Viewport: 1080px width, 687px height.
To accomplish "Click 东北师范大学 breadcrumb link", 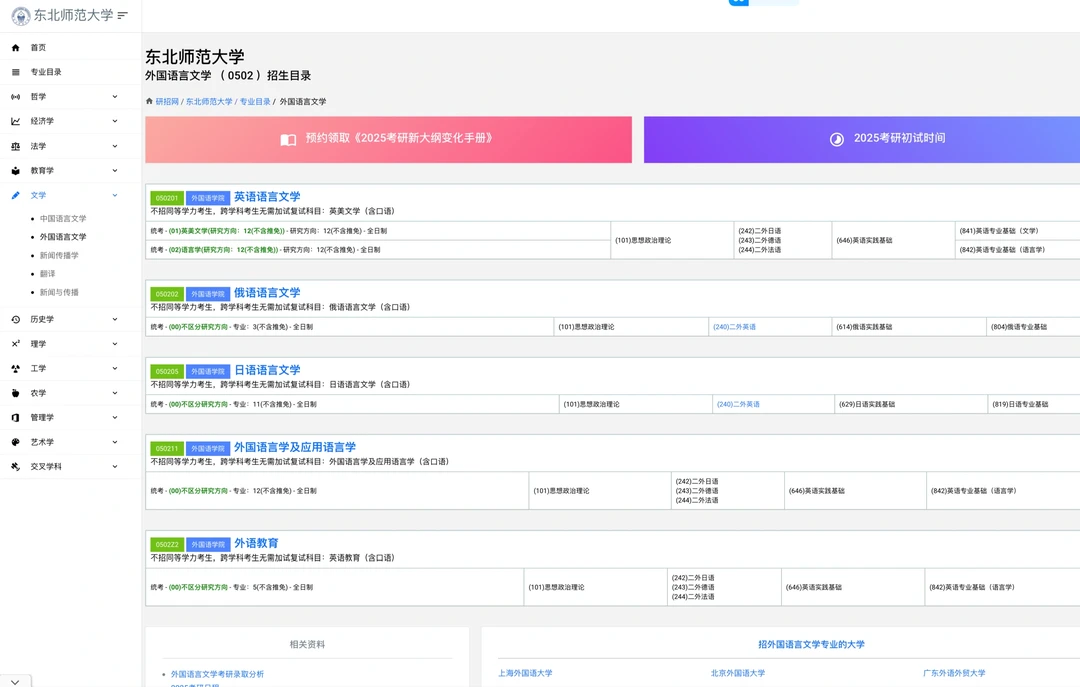I will [x=209, y=101].
